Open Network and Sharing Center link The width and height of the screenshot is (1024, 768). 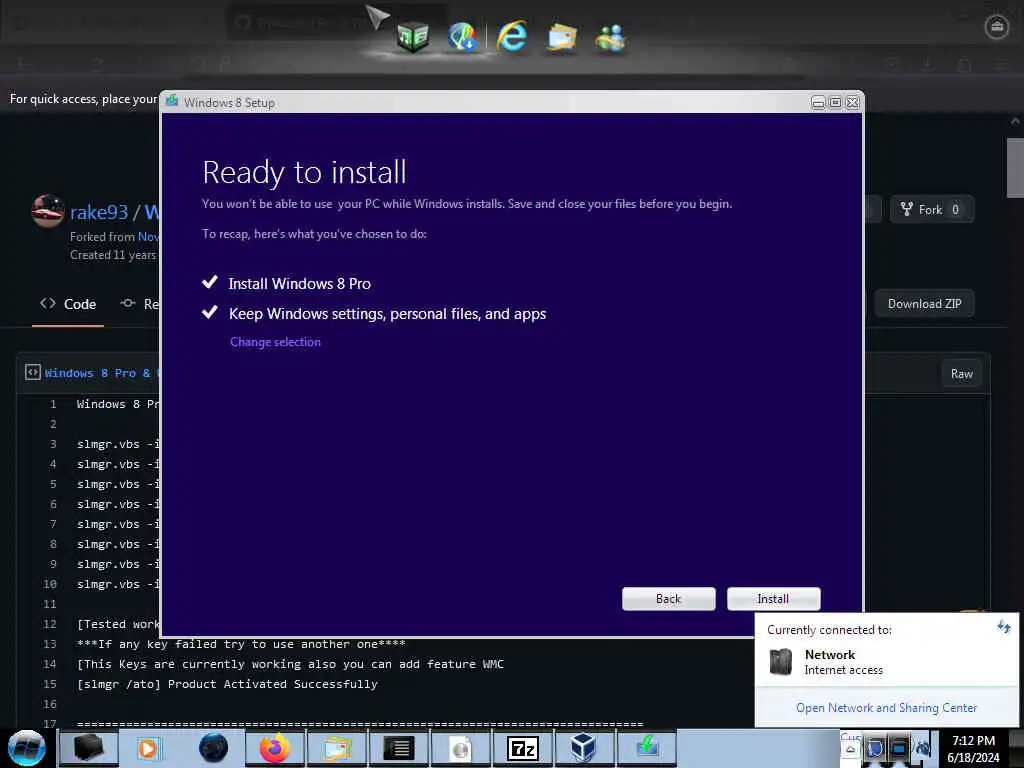pos(886,707)
